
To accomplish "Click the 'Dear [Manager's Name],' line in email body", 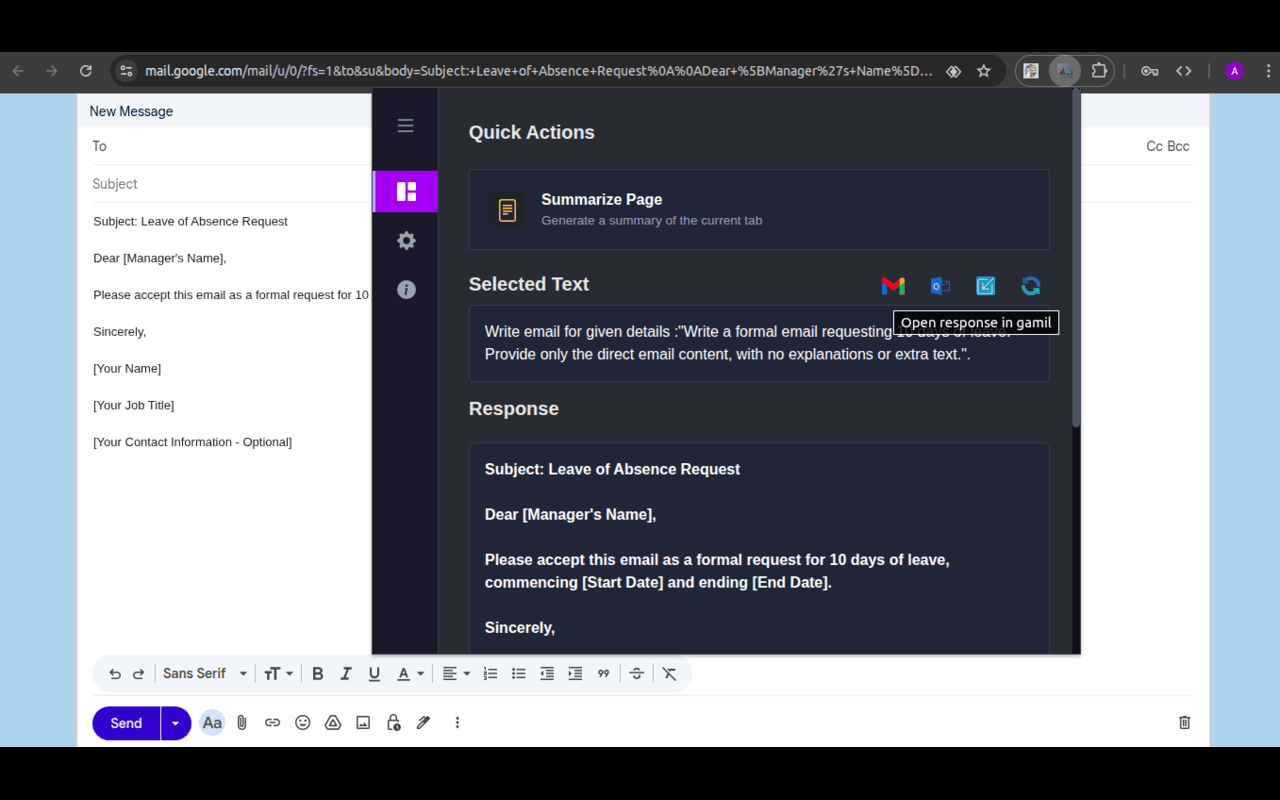I will [x=160, y=258].
